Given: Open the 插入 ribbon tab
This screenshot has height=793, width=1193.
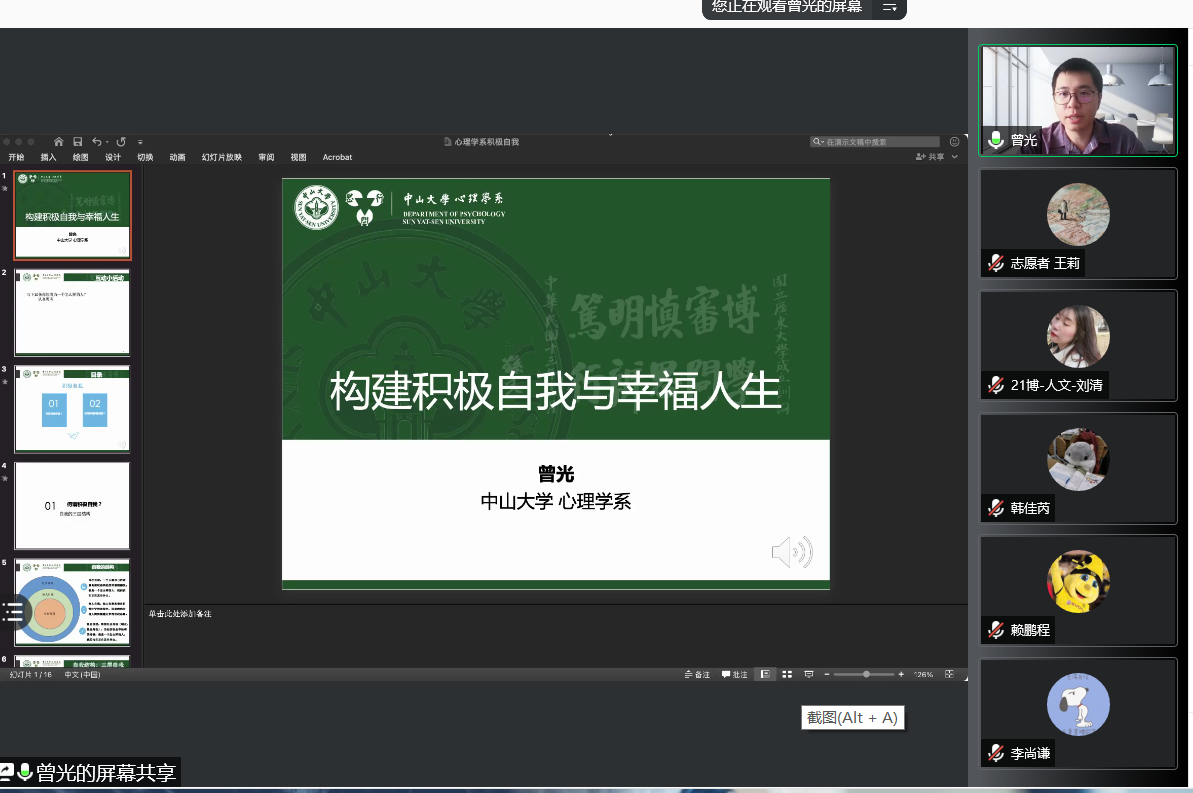Looking at the screenshot, I should [x=48, y=157].
